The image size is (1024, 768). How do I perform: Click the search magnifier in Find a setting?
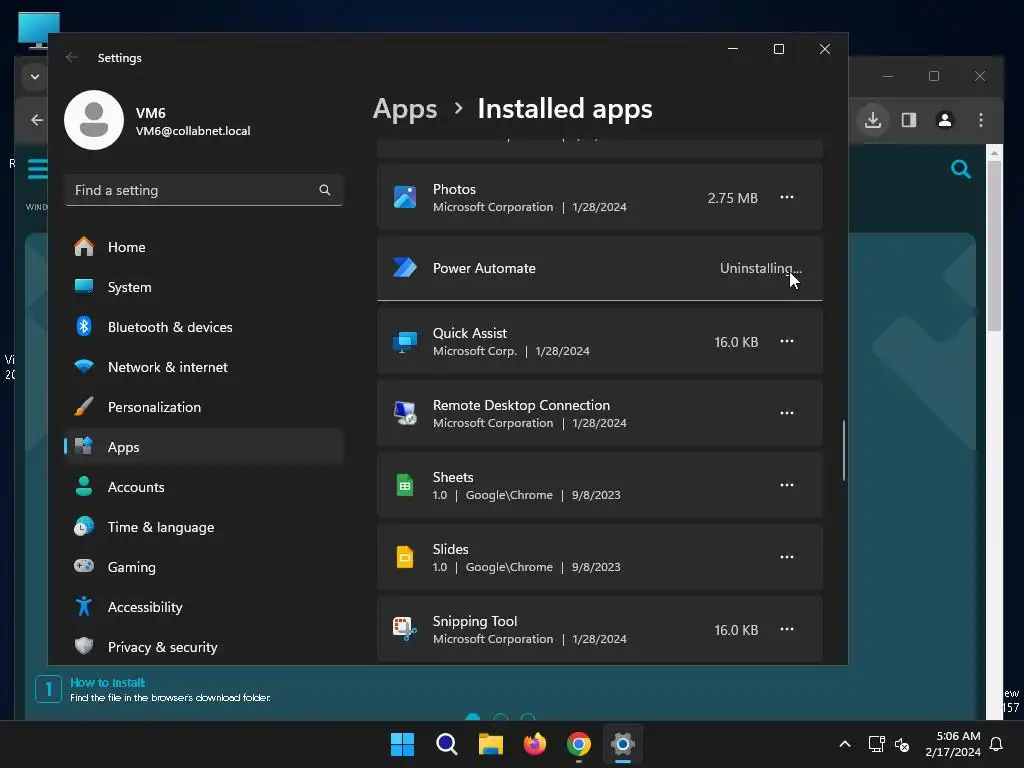(325, 190)
